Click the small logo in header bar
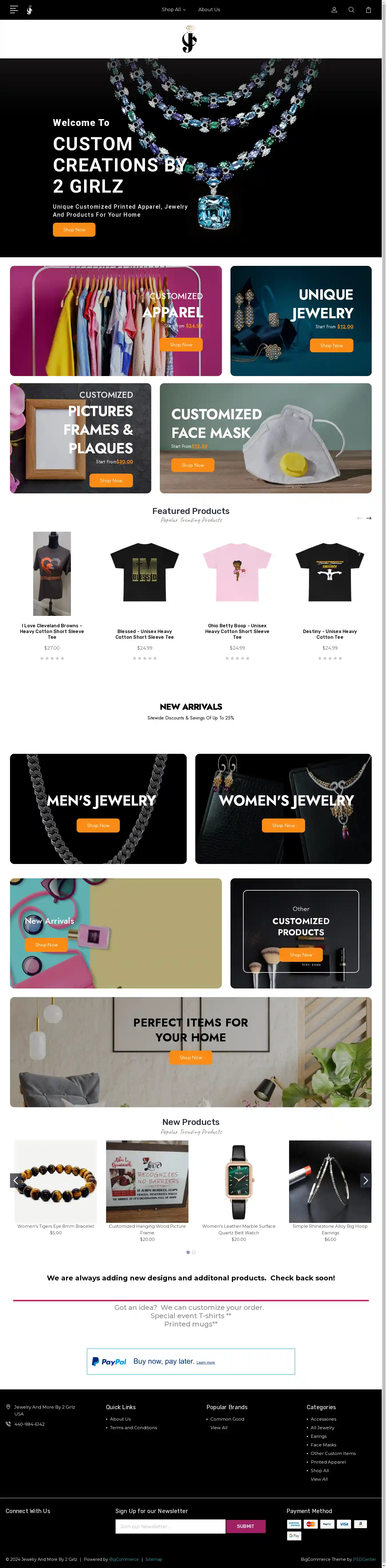Viewport: 386px width, 1568px height. click(x=29, y=10)
